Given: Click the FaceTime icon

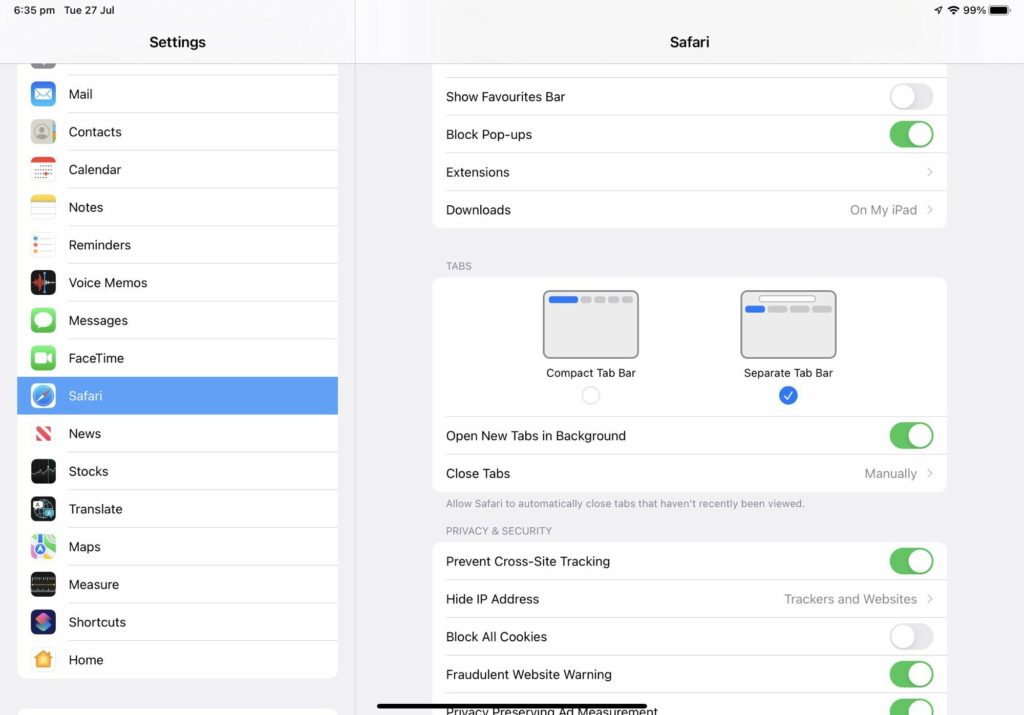Looking at the screenshot, I should coord(43,357).
